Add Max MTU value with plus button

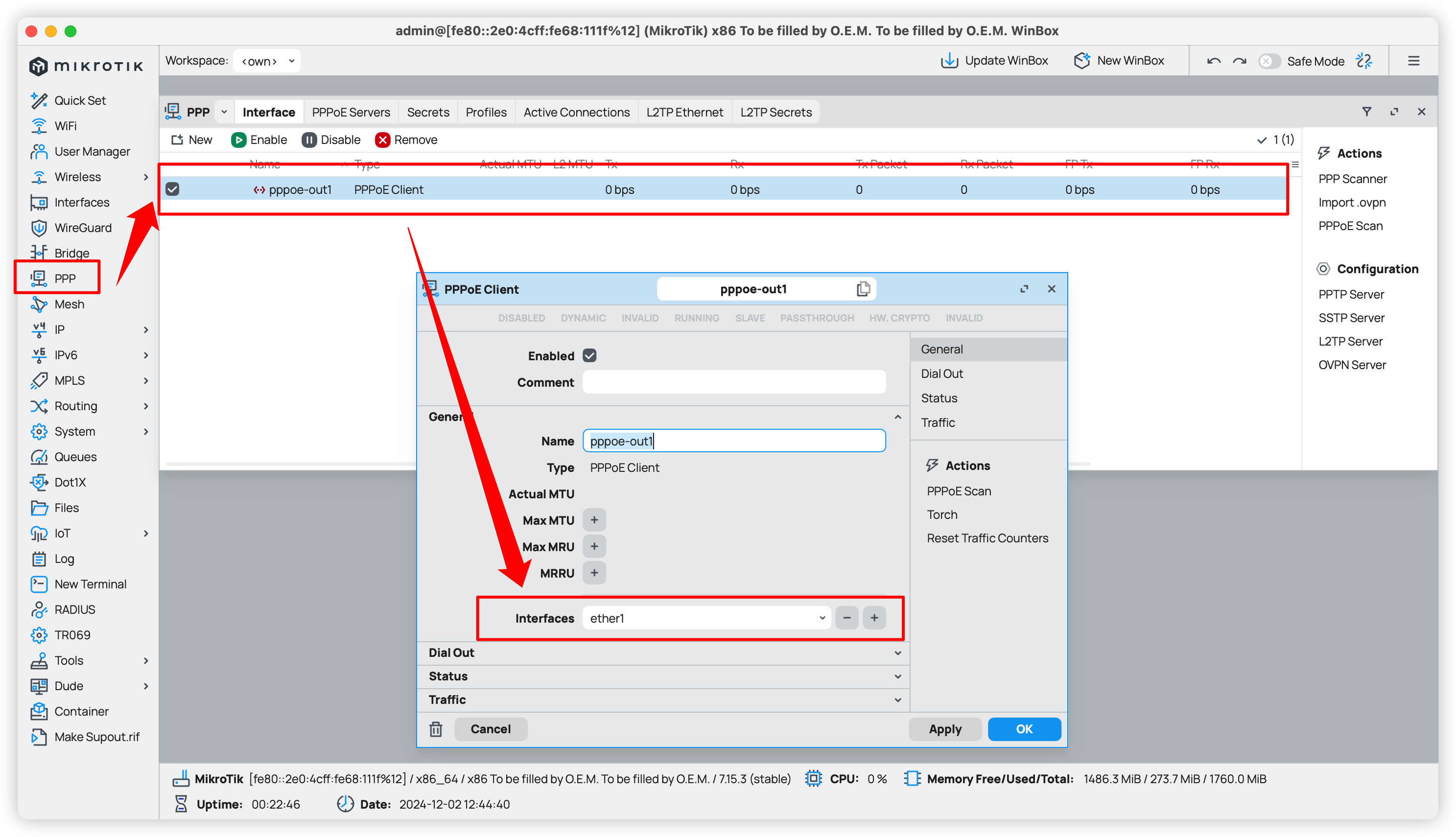(594, 520)
